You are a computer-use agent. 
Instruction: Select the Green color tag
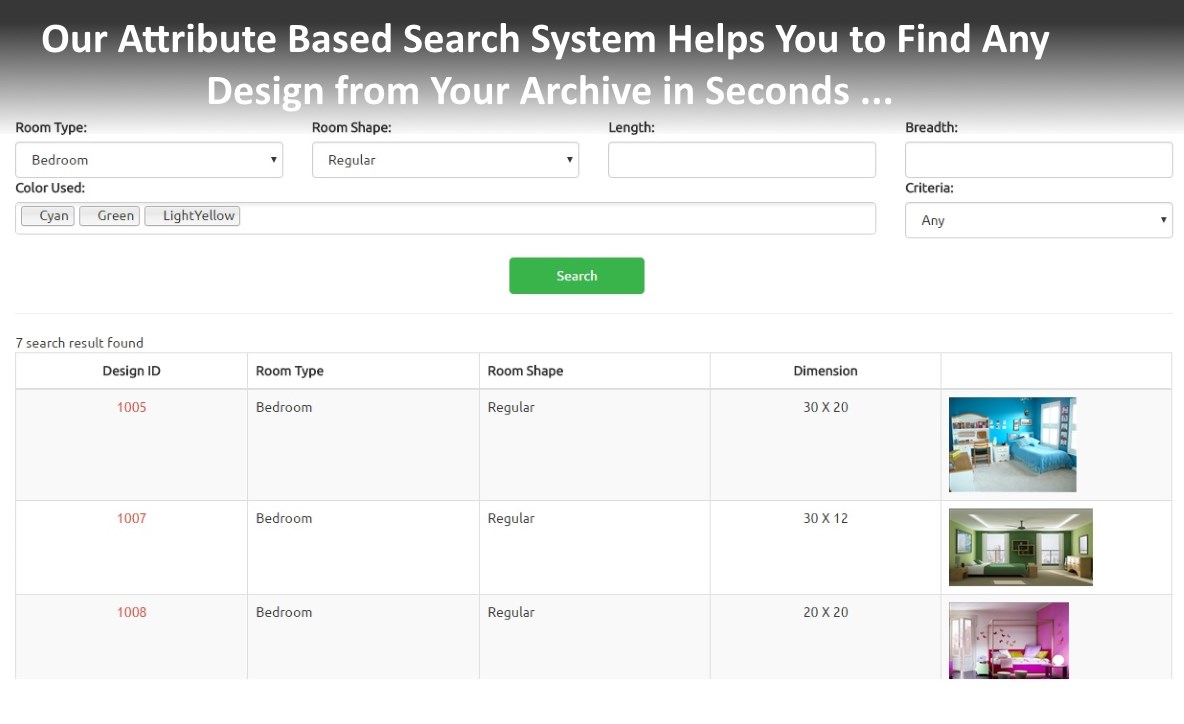(110, 216)
